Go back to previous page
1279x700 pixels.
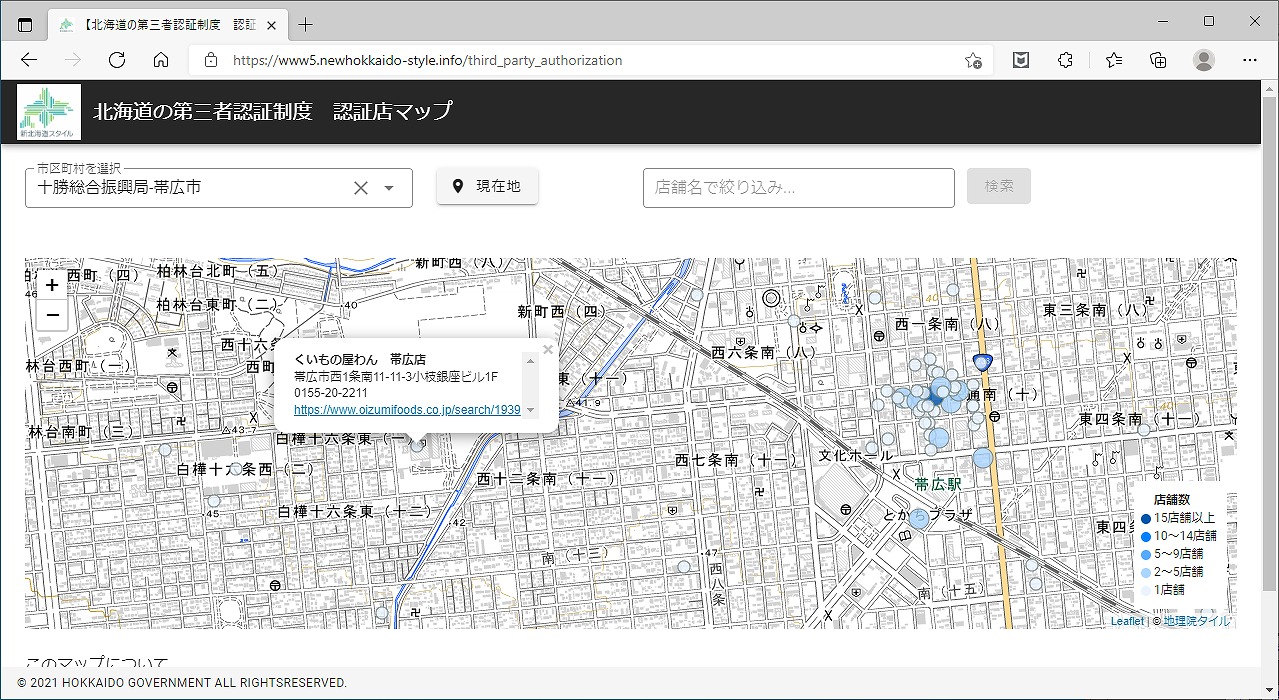(x=29, y=60)
